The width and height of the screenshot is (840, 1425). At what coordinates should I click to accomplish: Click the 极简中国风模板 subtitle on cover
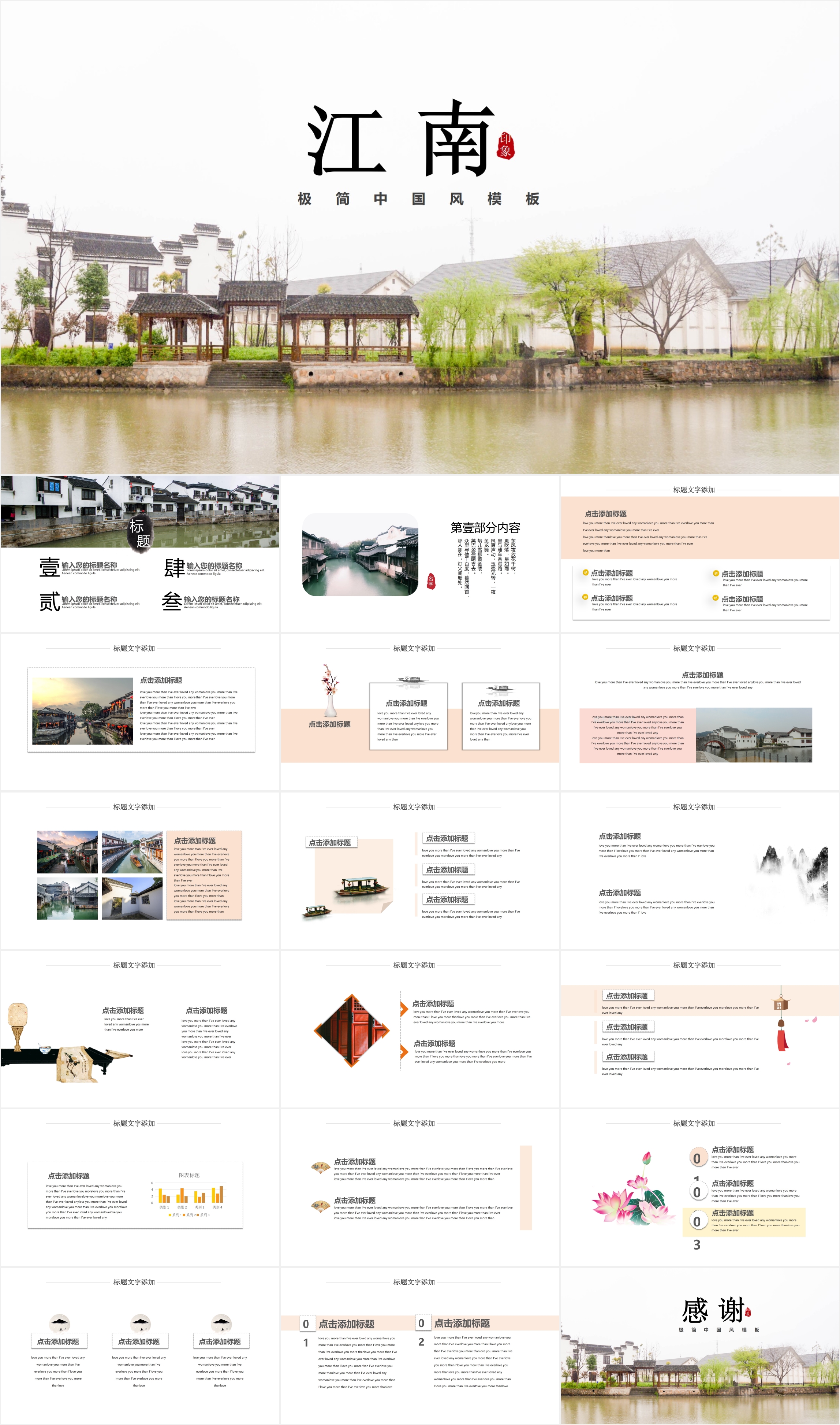click(419, 199)
